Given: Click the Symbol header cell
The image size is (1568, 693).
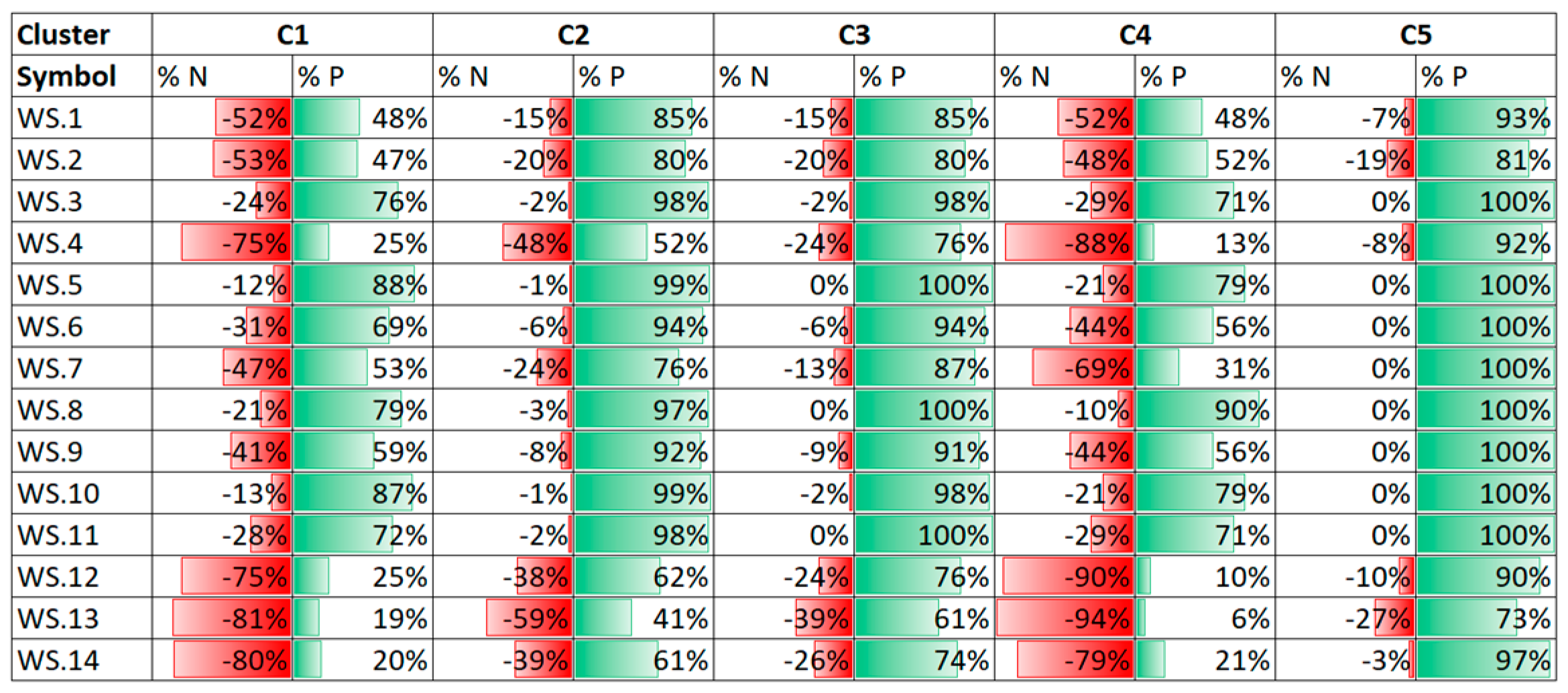Looking at the screenshot, I should [x=66, y=76].
